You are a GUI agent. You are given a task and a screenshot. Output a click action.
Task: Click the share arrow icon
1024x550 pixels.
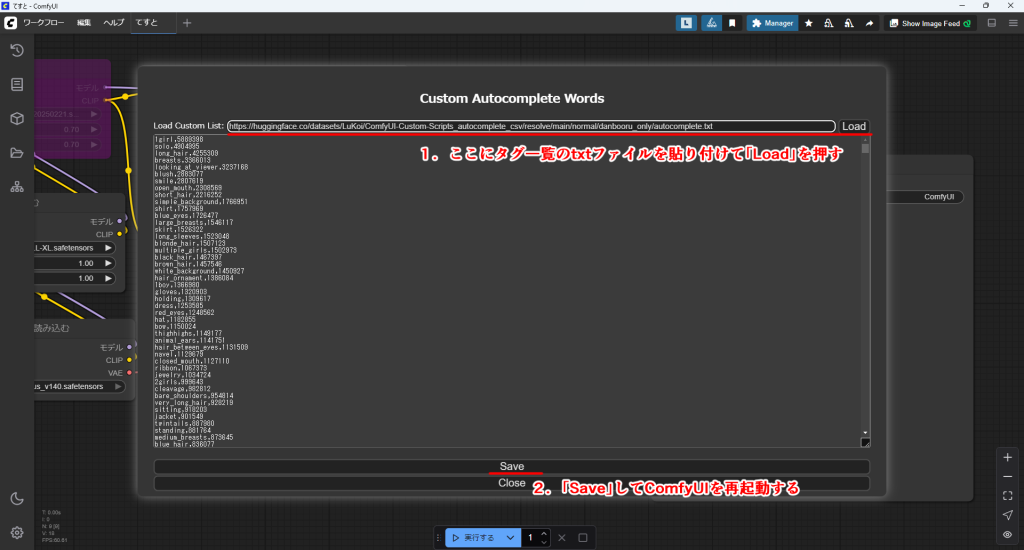pos(869,23)
